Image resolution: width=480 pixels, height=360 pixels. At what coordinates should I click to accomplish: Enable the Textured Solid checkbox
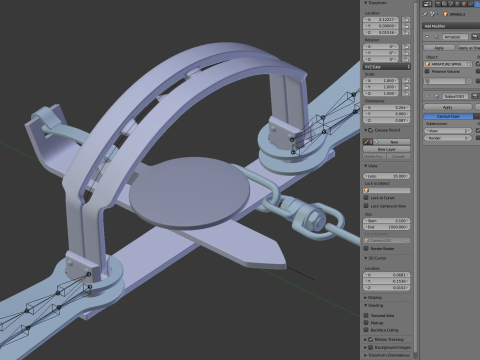[366, 315]
